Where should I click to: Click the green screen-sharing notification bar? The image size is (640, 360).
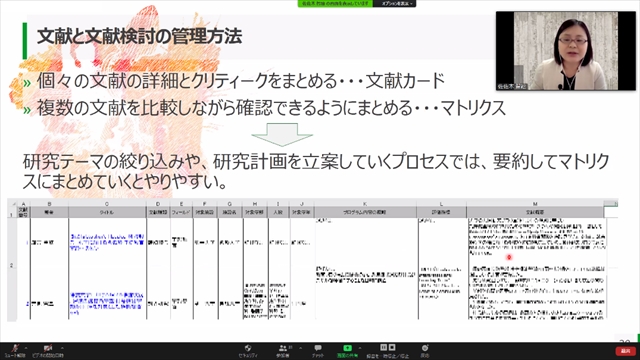point(335,3)
